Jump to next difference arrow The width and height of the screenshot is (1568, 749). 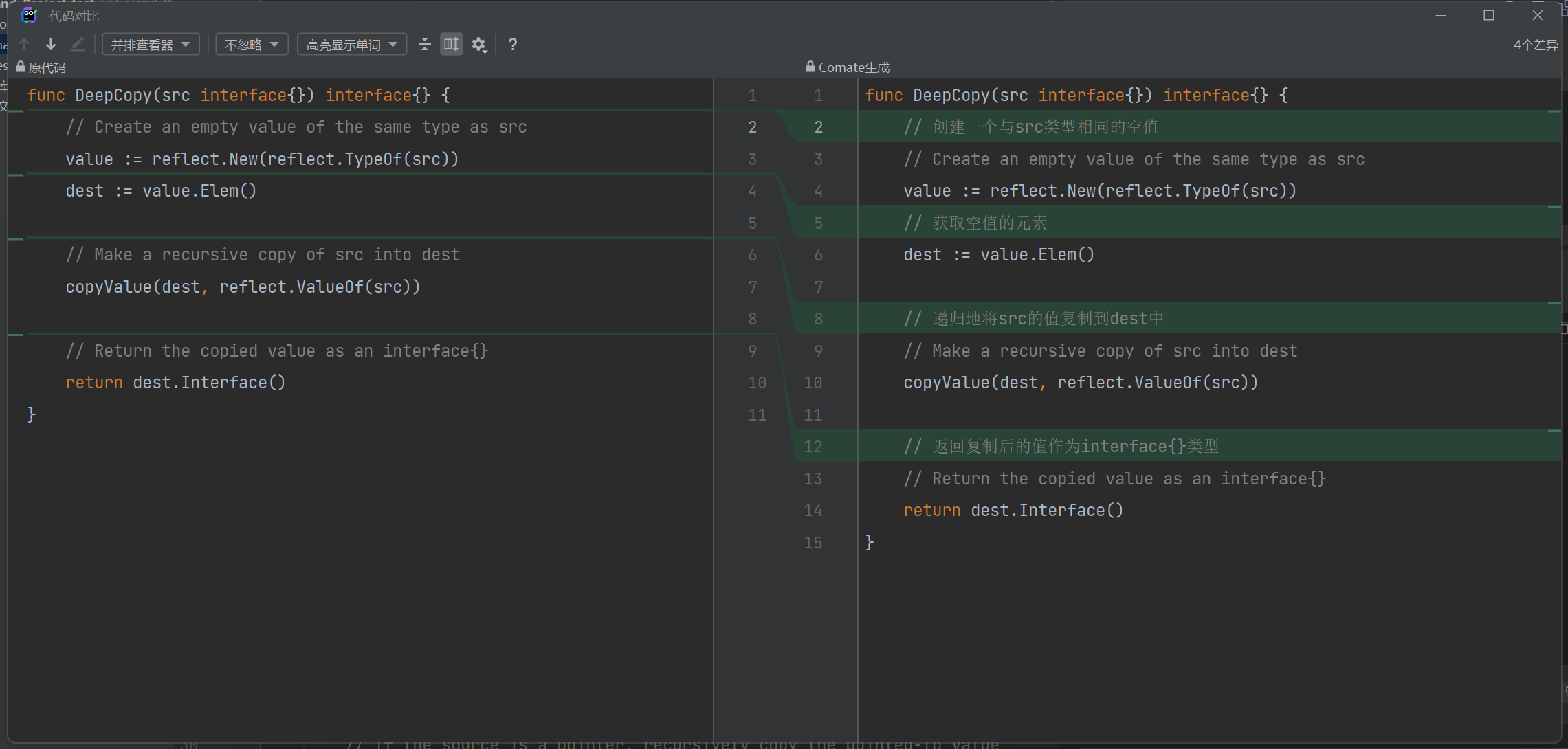[51, 45]
